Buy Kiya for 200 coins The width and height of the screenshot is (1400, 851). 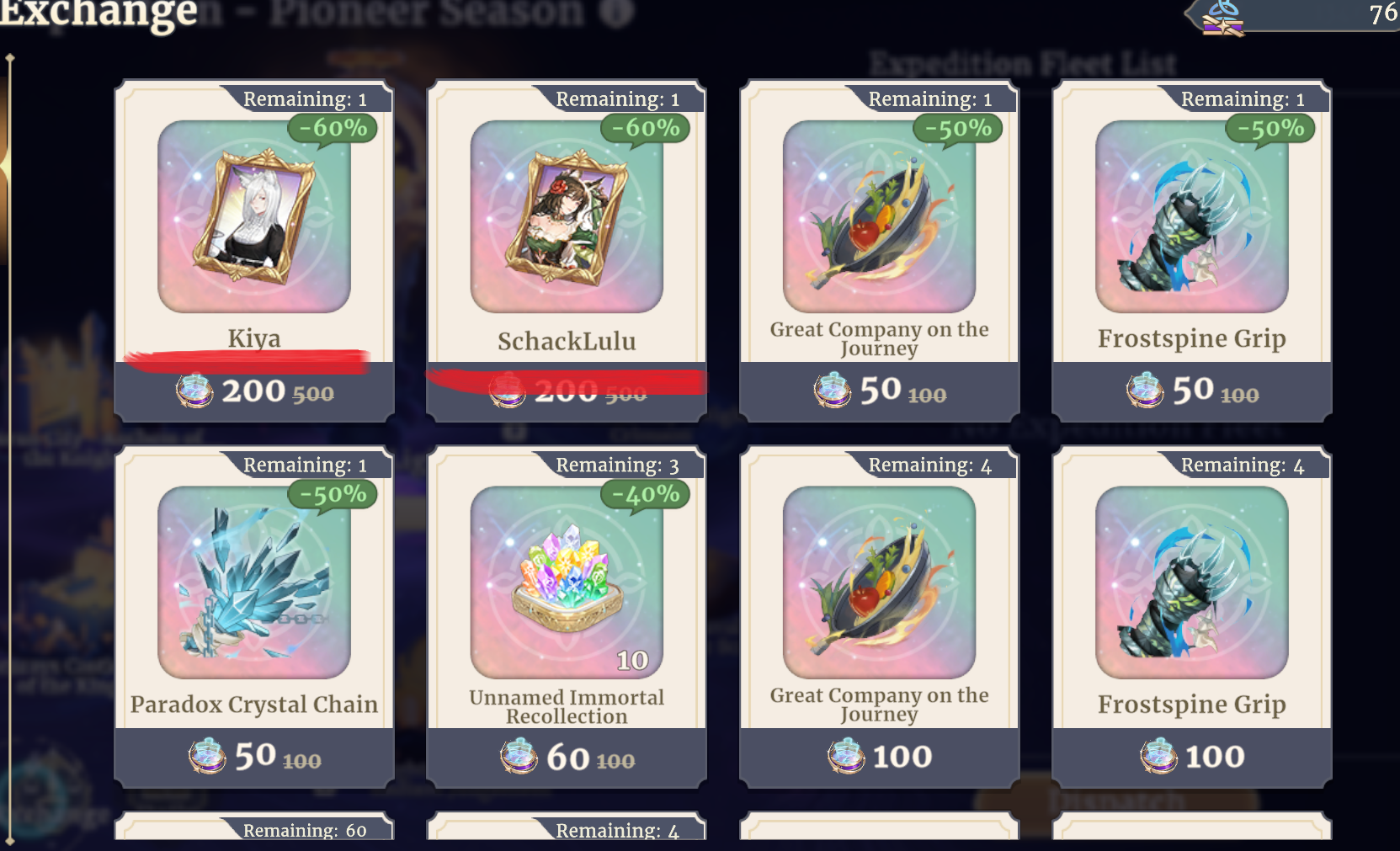click(254, 391)
